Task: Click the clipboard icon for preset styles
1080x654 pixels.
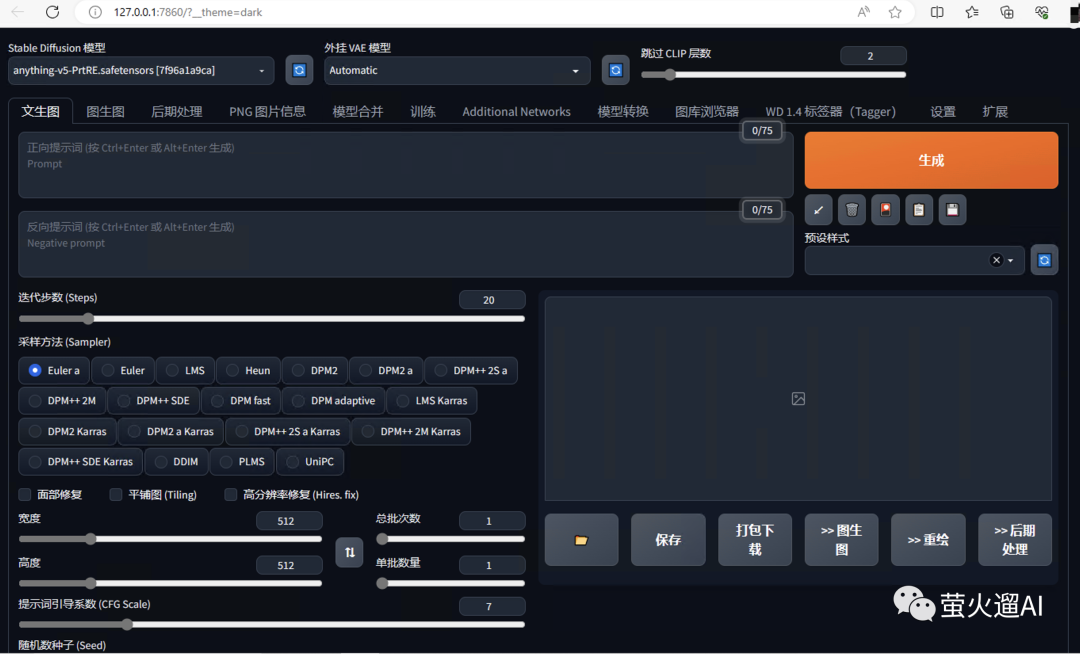Action: pos(919,210)
